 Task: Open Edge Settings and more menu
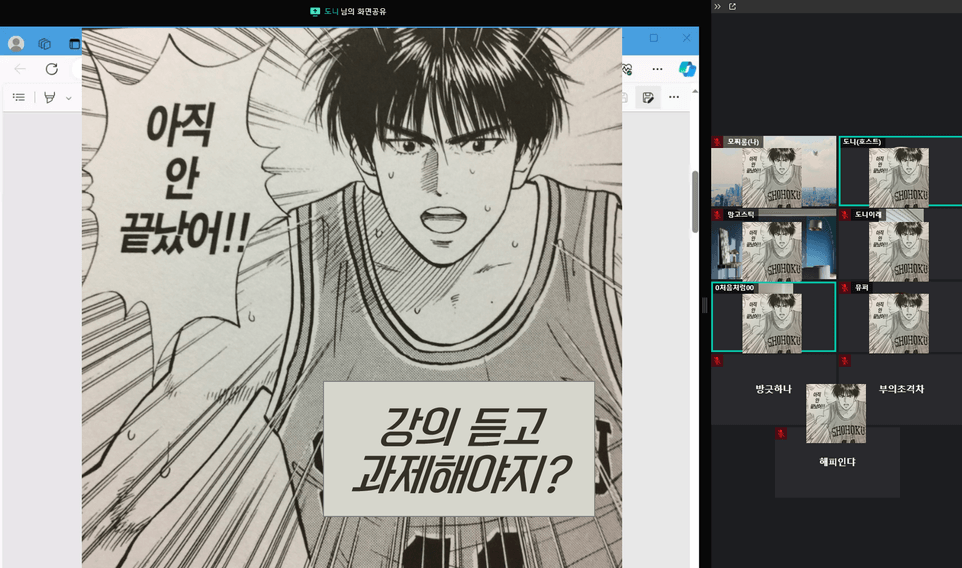click(x=657, y=69)
